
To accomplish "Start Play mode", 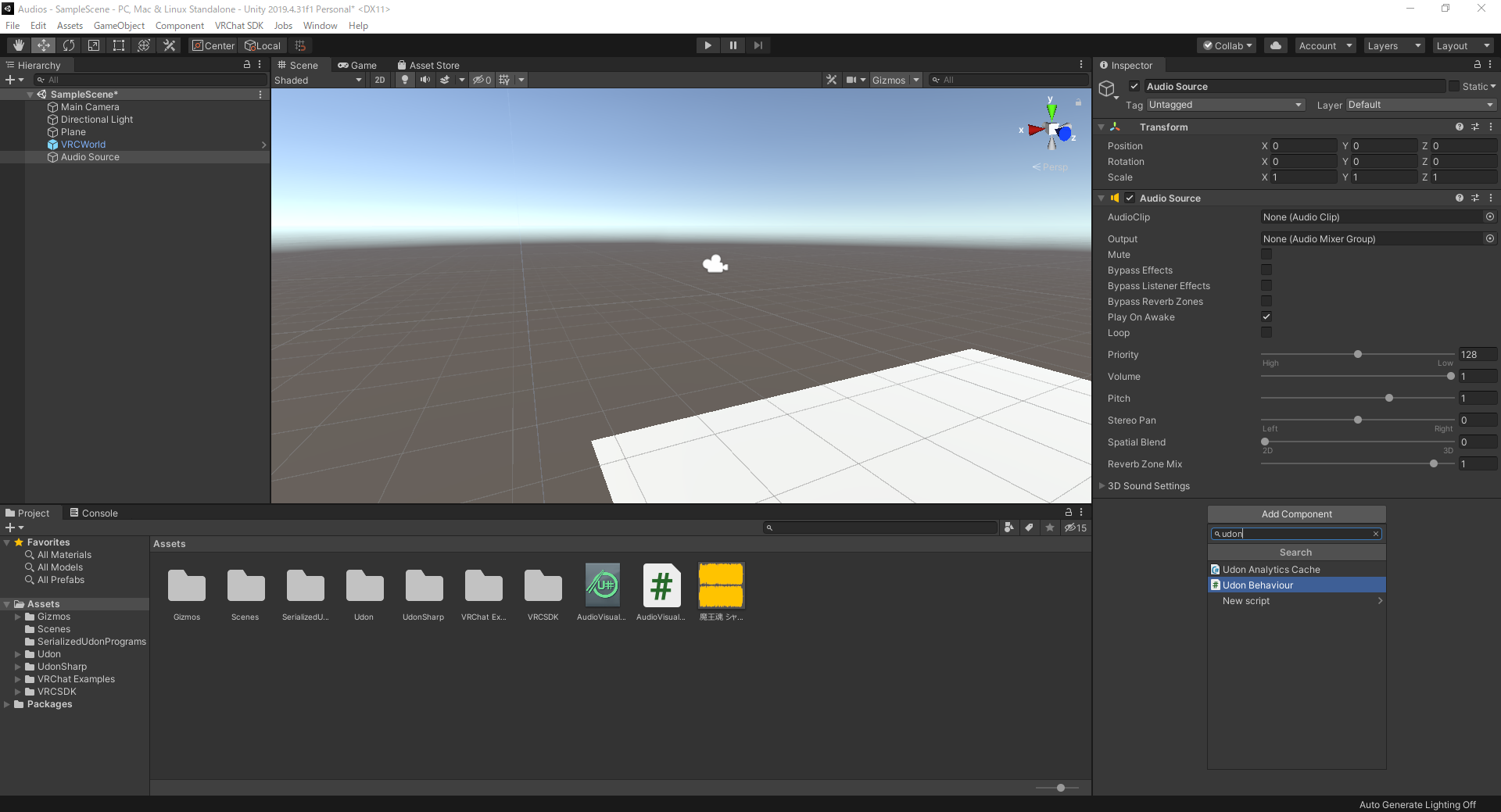I will (x=708, y=45).
